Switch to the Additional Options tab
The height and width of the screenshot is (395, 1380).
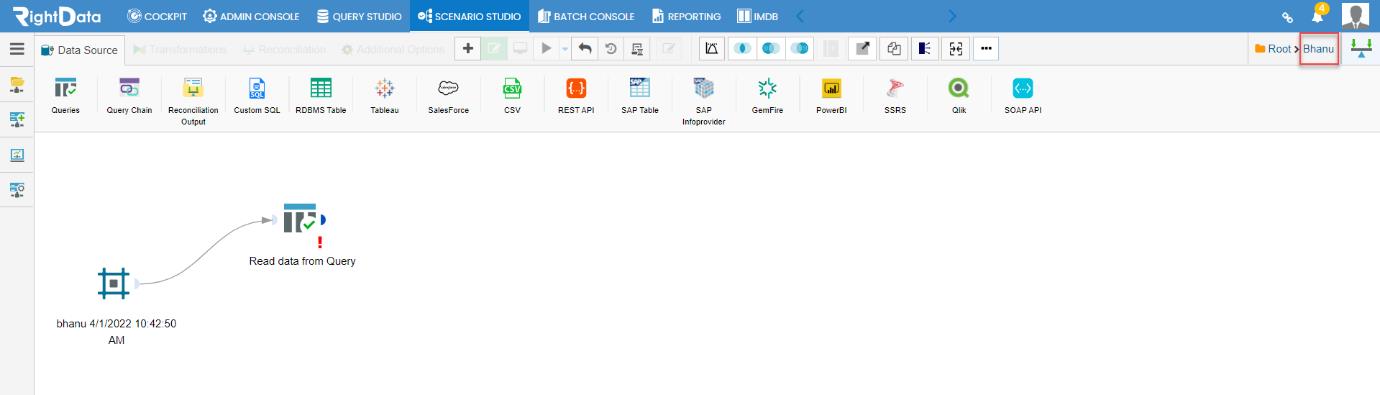coord(393,50)
